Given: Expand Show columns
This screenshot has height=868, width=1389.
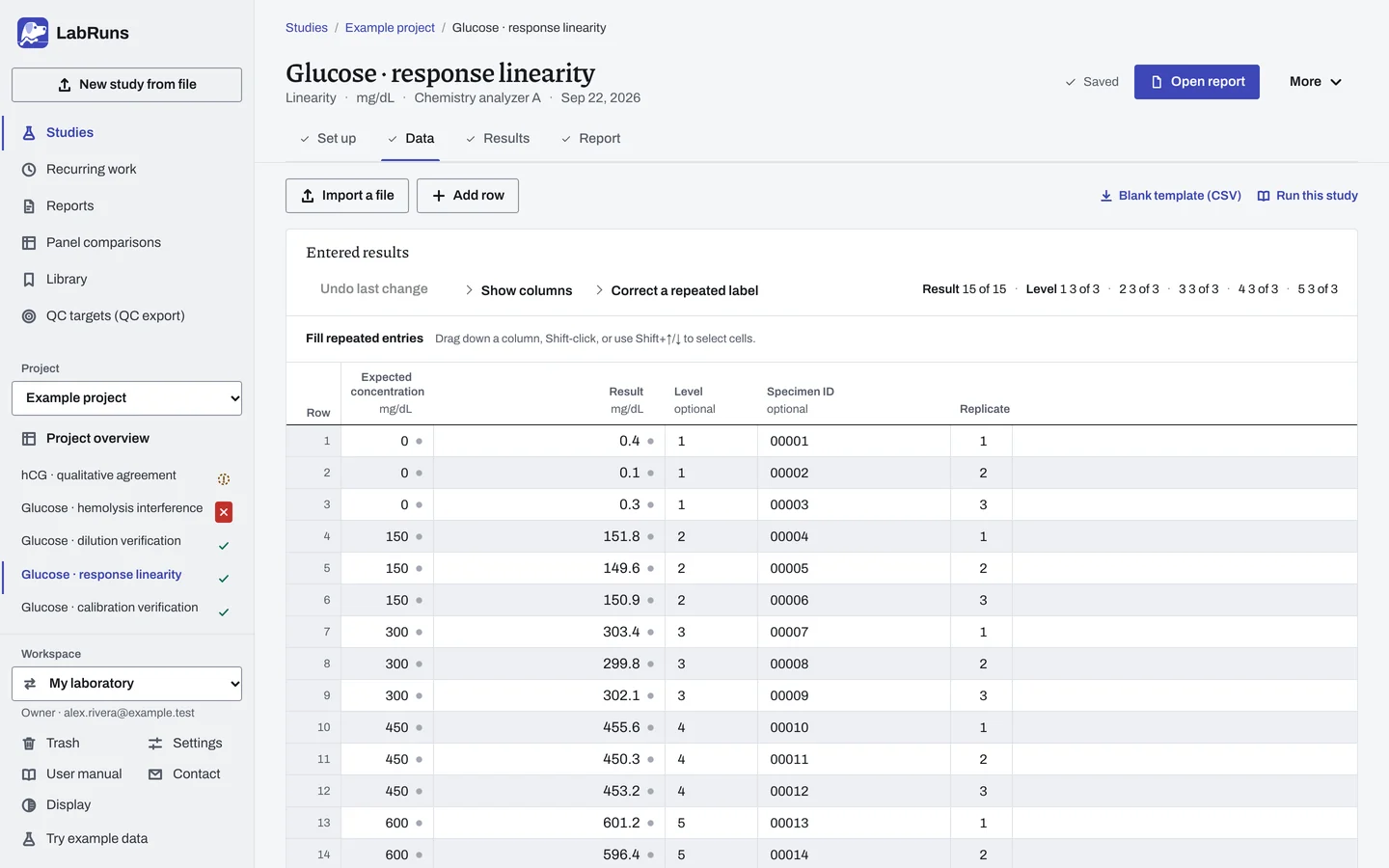Looking at the screenshot, I should point(518,290).
